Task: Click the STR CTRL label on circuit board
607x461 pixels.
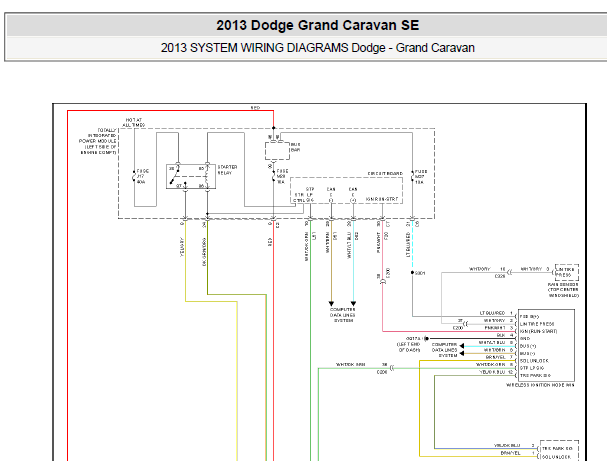Action: 299,197
